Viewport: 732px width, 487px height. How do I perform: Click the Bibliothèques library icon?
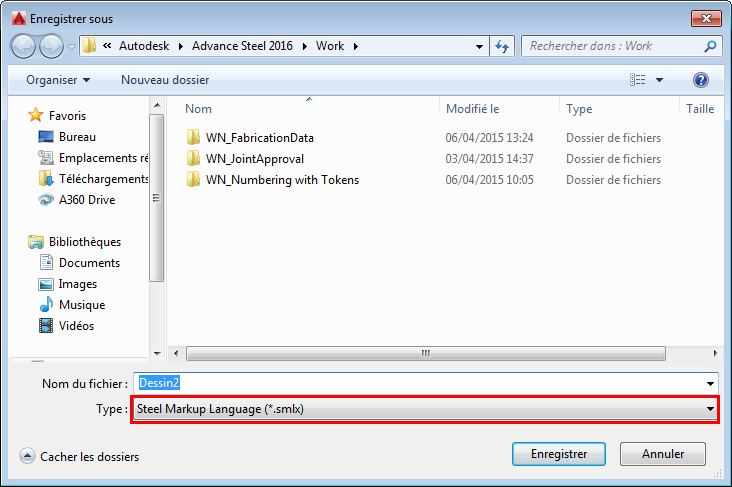(x=36, y=241)
